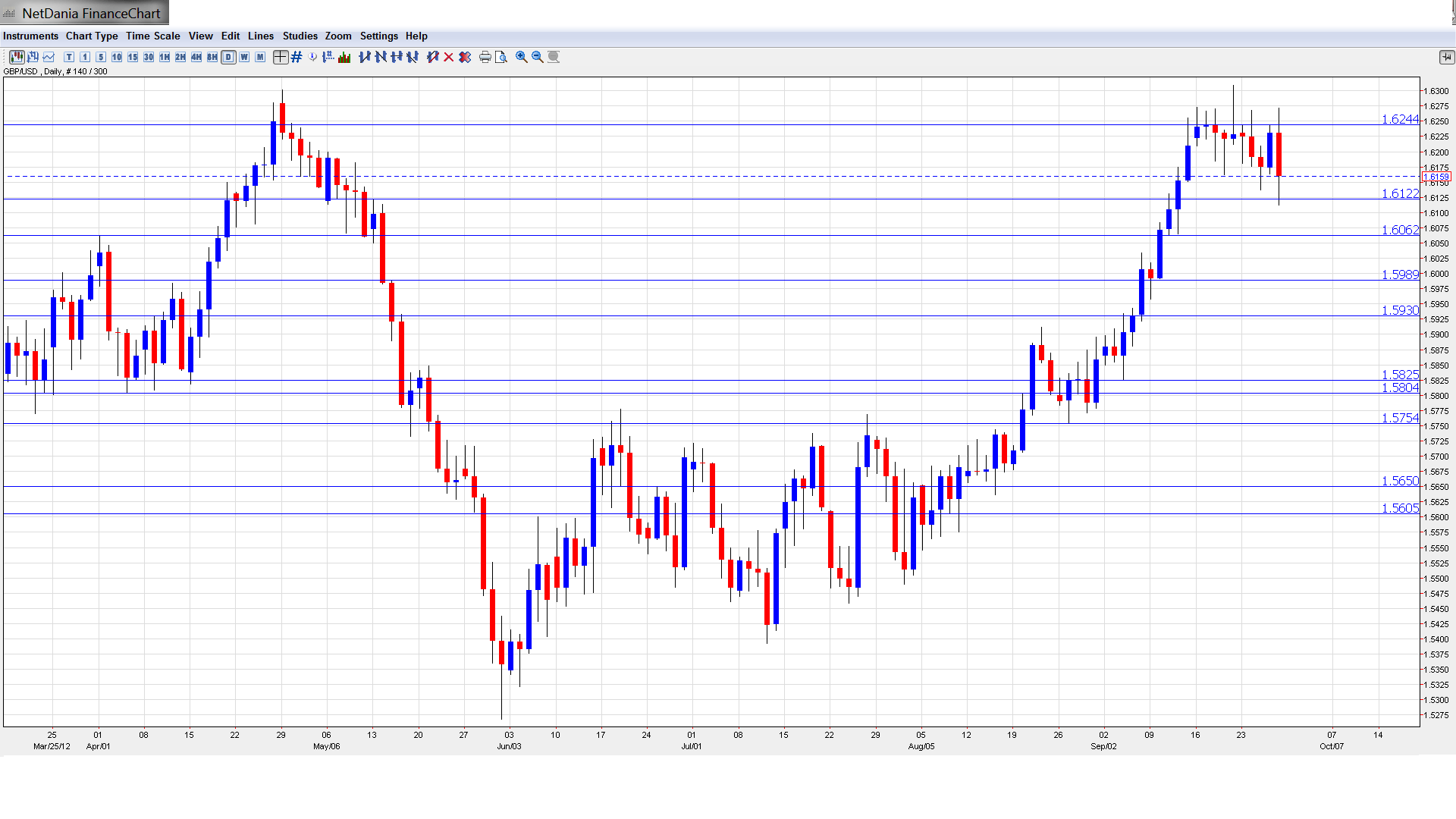Image resolution: width=1456 pixels, height=819 pixels.
Task: Click the panel toggle button at top right
Action: click(1446, 57)
